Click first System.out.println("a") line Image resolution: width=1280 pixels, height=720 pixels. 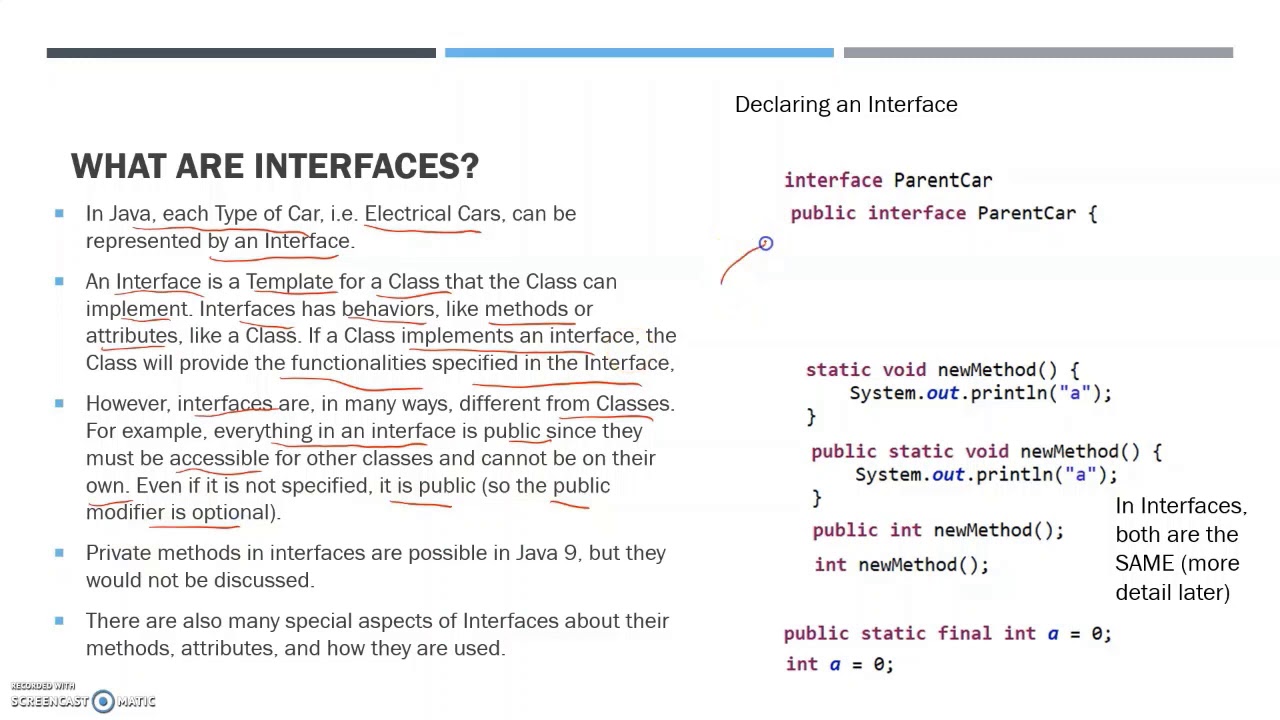point(980,393)
